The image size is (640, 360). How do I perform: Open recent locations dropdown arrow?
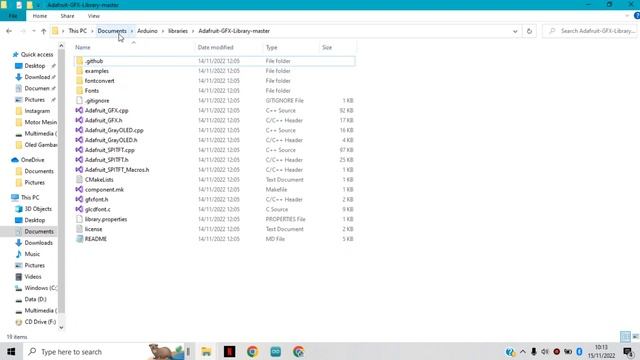coord(34,31)
